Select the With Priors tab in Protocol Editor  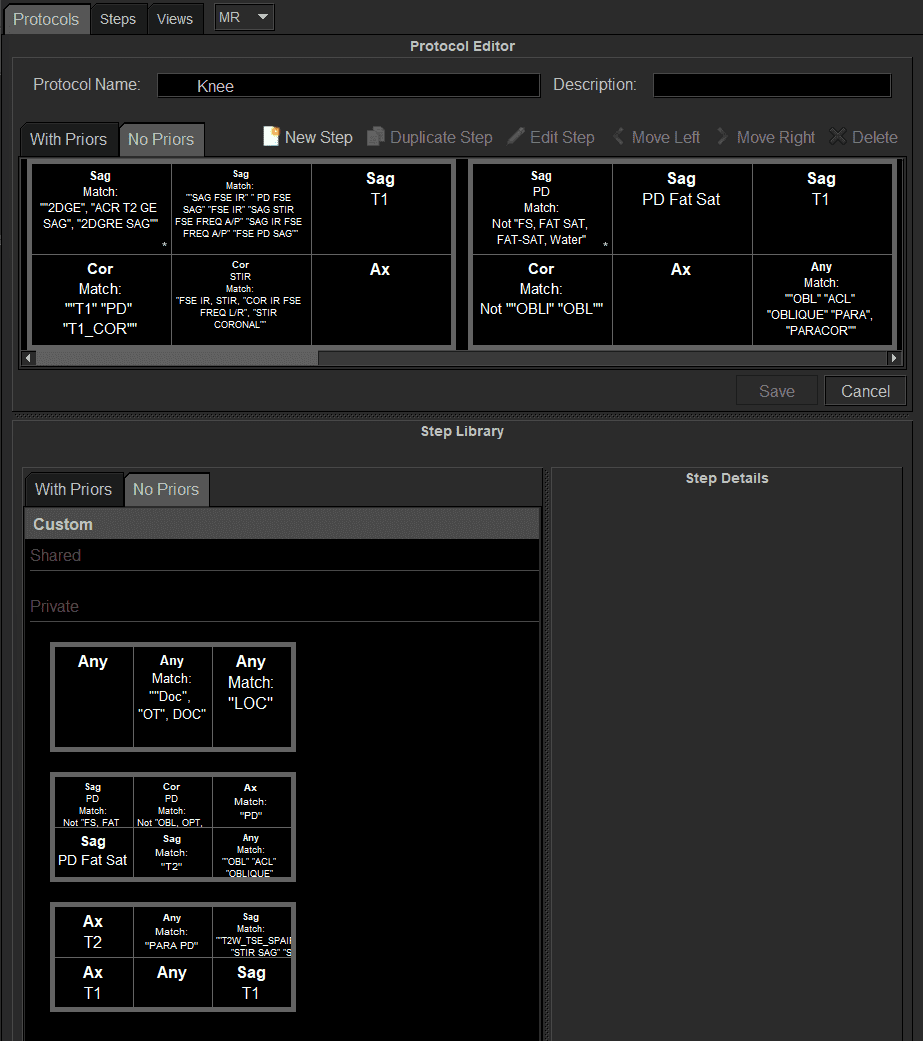point(69,139)
